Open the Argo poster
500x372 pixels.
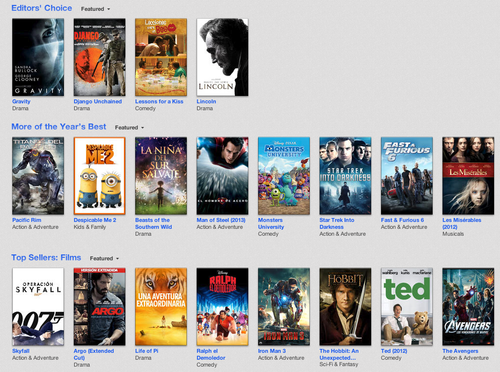pyautogui.click(x=100, y=307)
